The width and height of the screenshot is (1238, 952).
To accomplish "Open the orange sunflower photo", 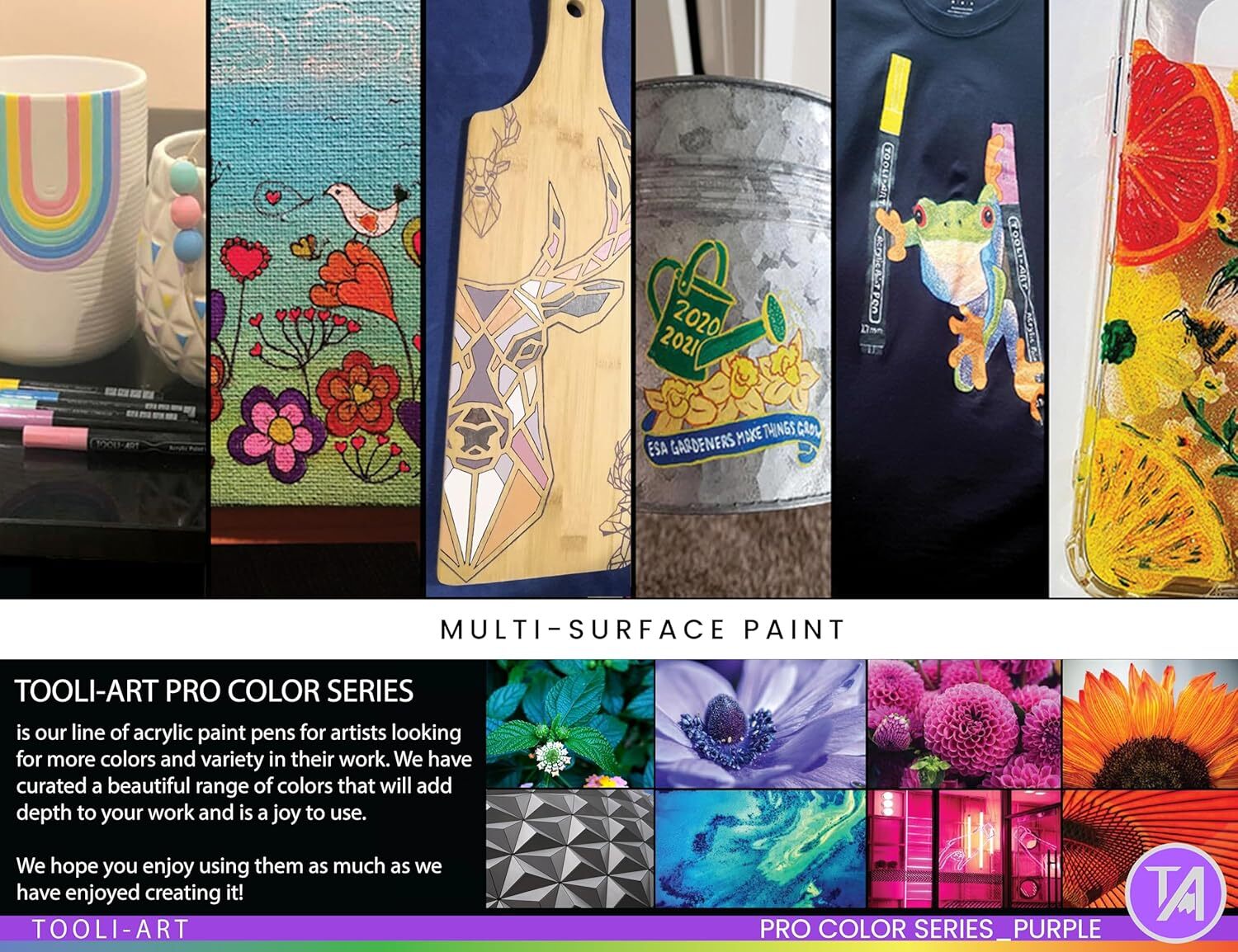I will pos(1151,723).
